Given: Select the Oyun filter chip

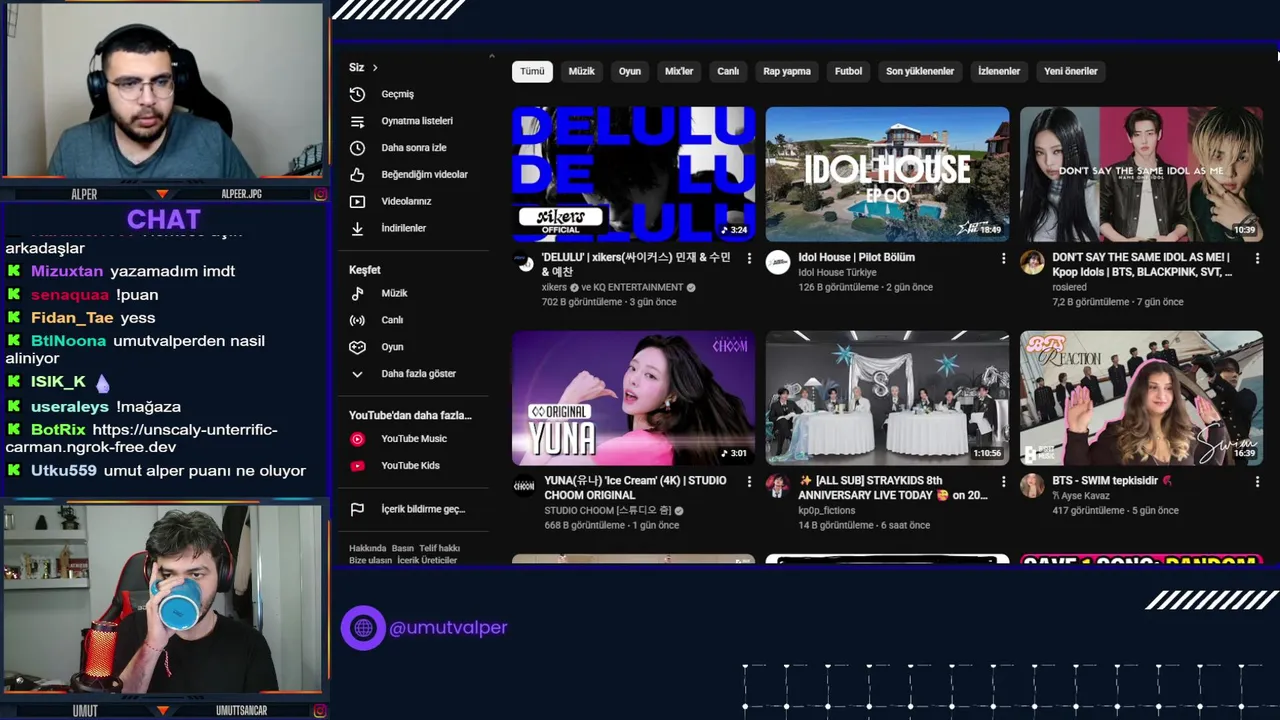Looking at the screenshot, I should click(630, 71).
